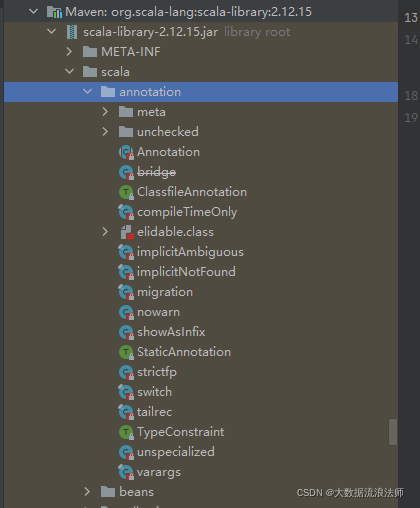Image resolution: width=420 pixels, height=508 pixels.
Task: Click the nowarn class icon
Action: (x=126, y=312)
